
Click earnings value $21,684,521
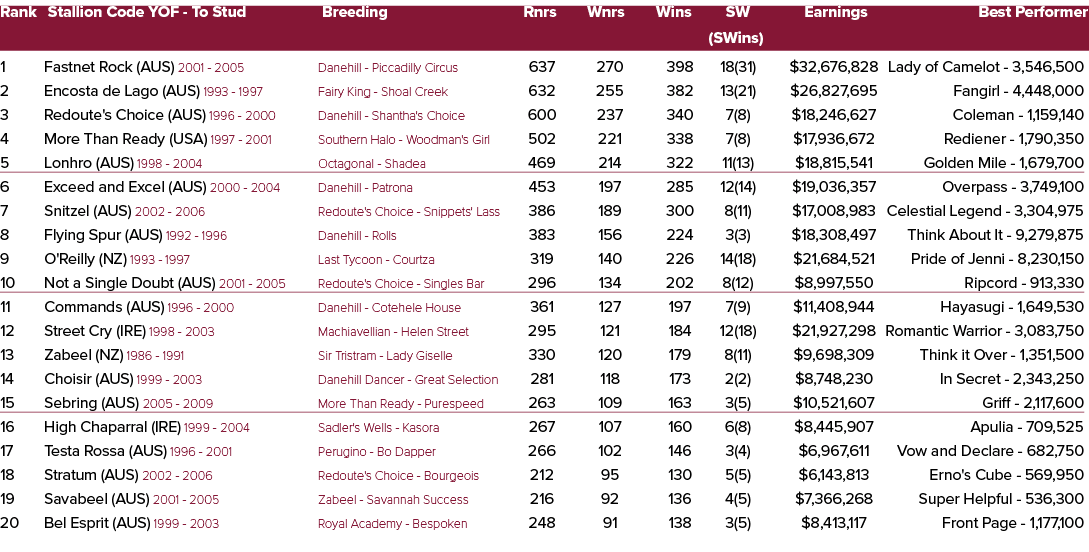(x=833, y=259)
